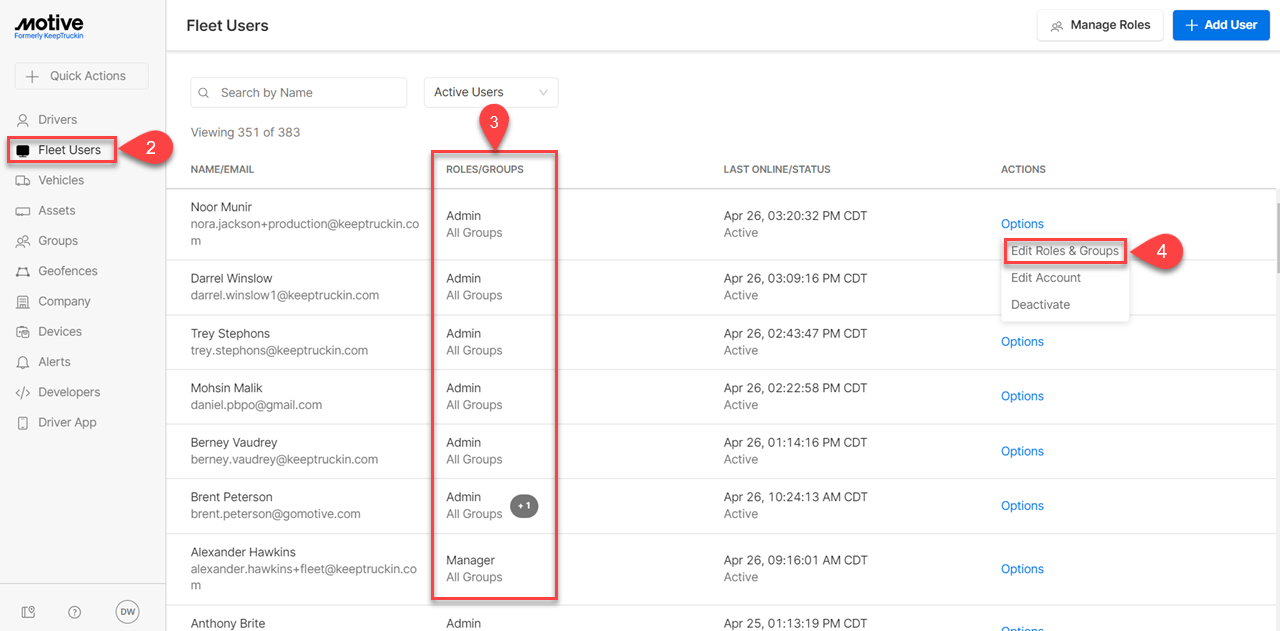The image size is (1280, 631).
Task: Open the Active Users filter dropdown
Action: pyautogui.click(x=491, y=92)
